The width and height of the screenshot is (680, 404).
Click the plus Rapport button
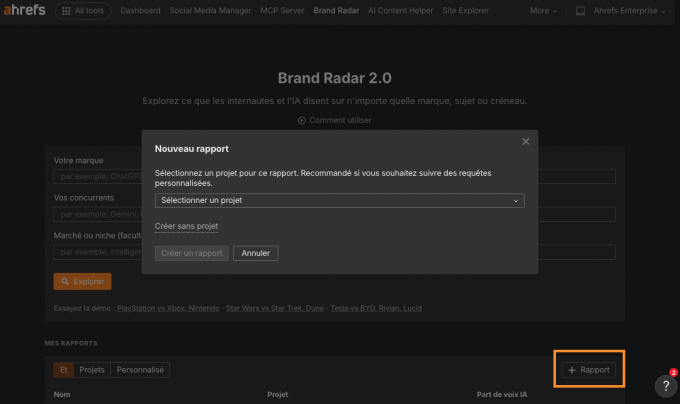589,370
